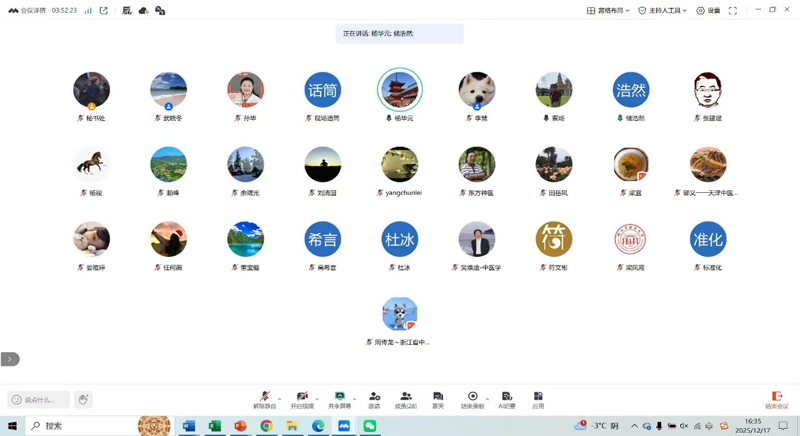Stop recording via 结束录制 button
Viewport: 800px width, 436px height.
(472, 399)
